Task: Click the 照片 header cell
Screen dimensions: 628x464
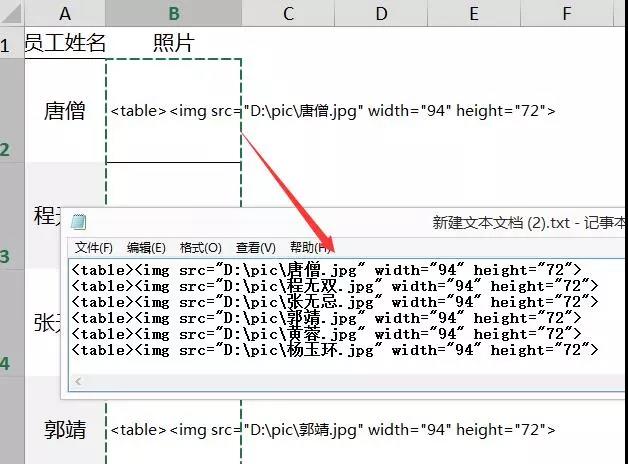Action: (173, 43)
